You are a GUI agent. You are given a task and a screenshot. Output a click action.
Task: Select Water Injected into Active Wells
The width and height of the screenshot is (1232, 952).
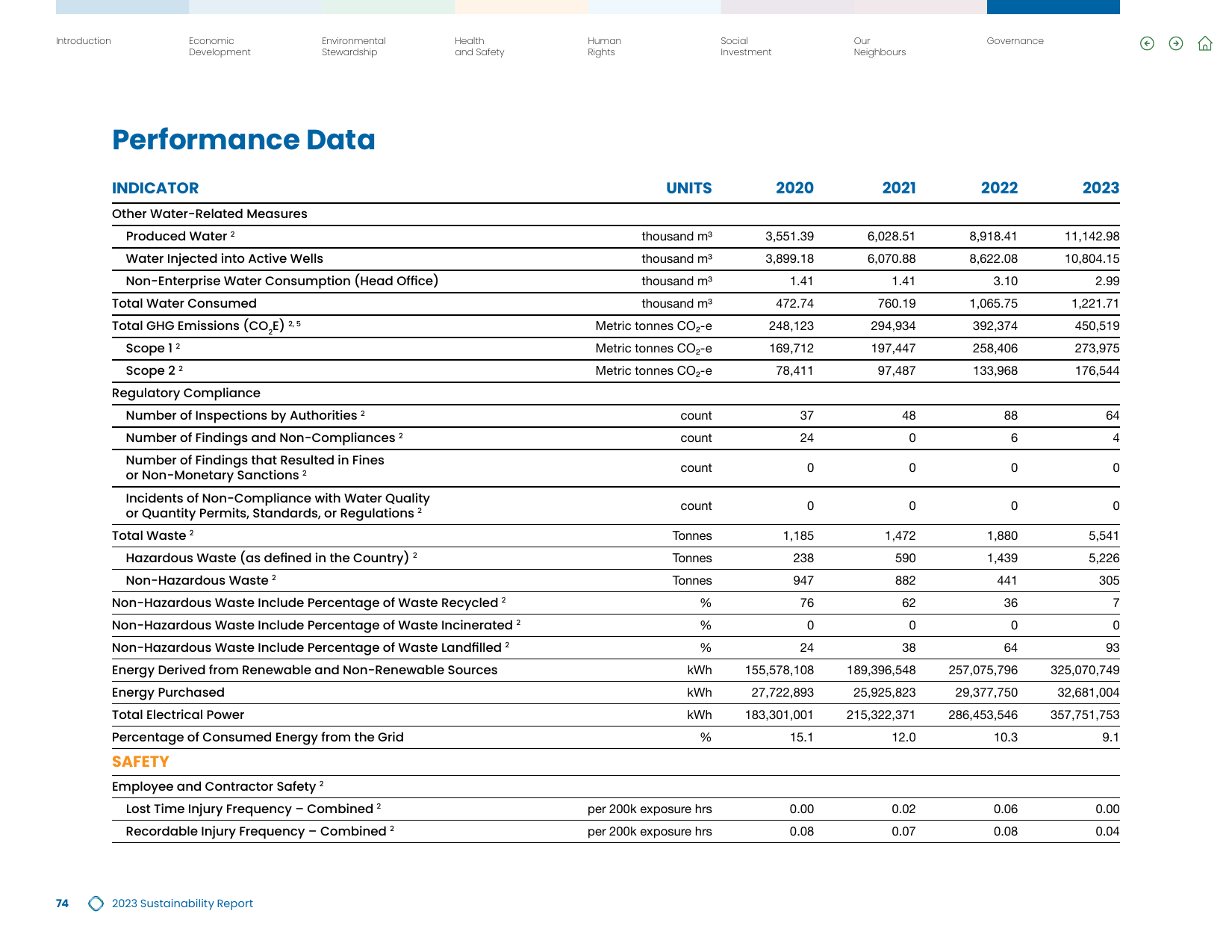[225, 258]
